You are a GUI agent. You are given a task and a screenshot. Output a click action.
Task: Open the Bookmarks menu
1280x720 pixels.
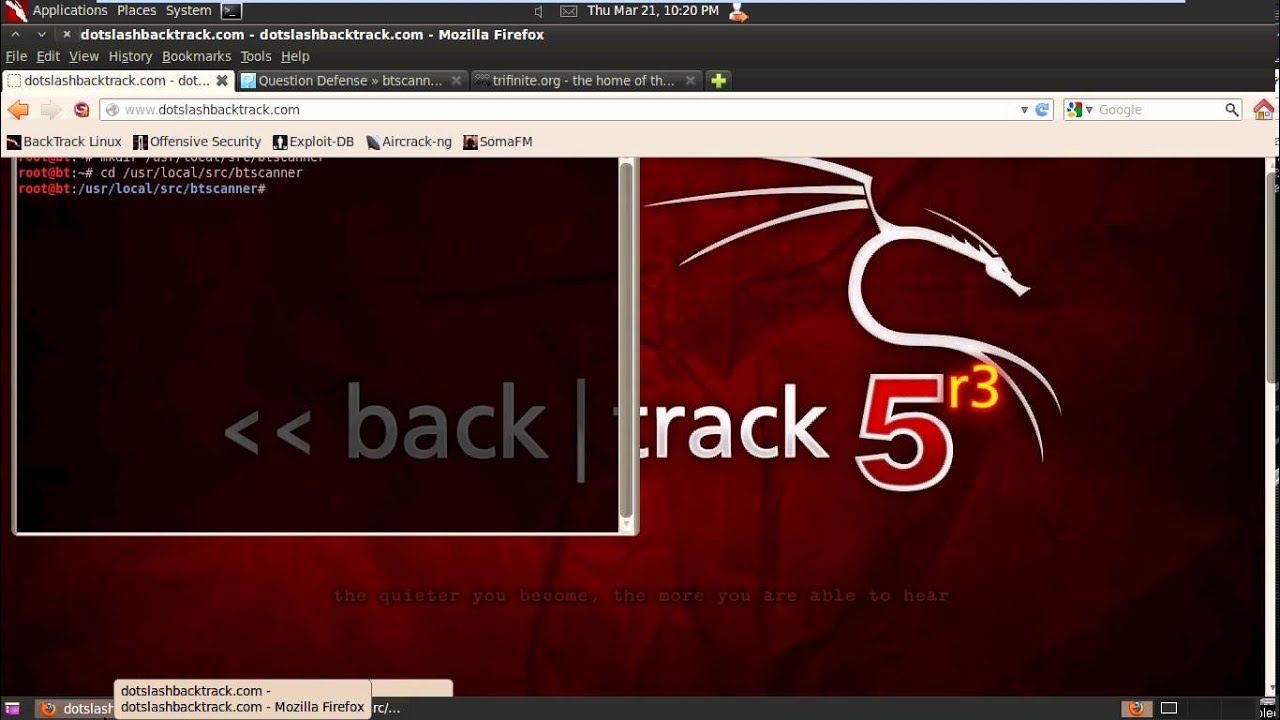tap(196, 57)
